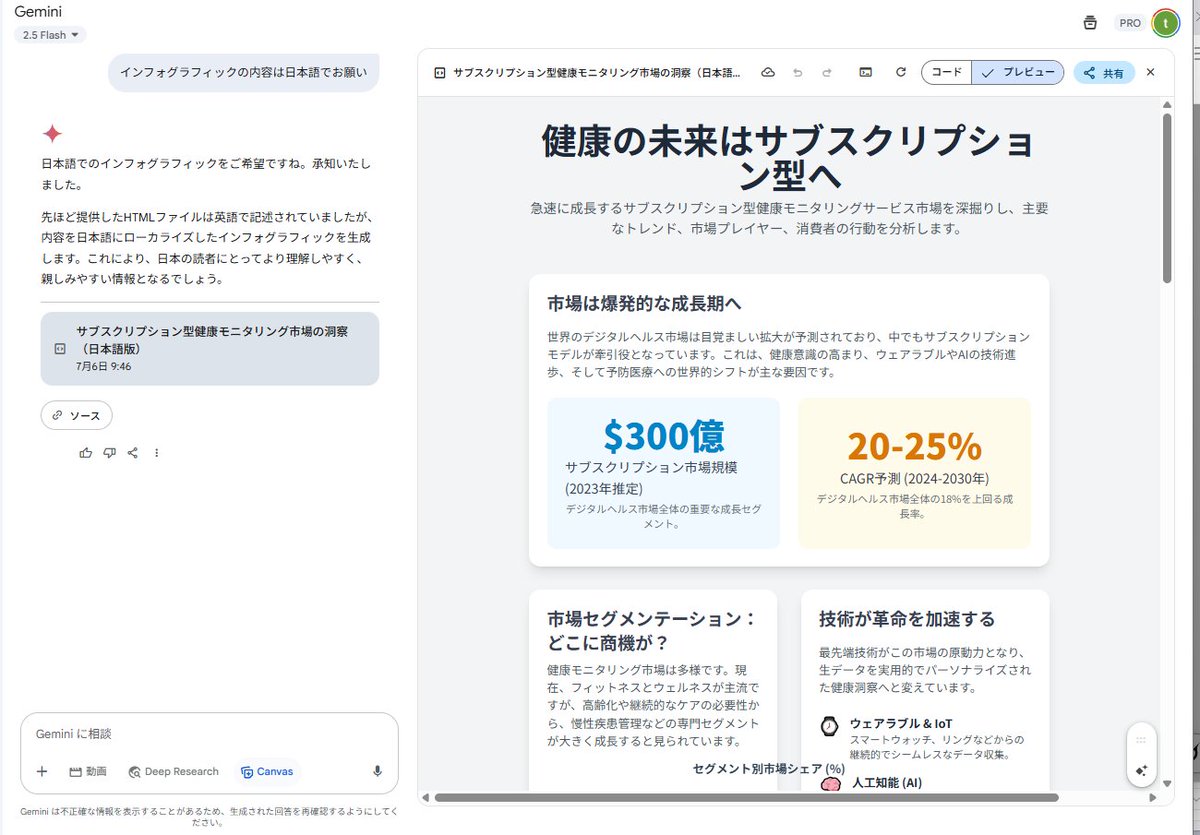Redo the canvas change
Viewport: 1200px width, 835px height.
(827, 73)
